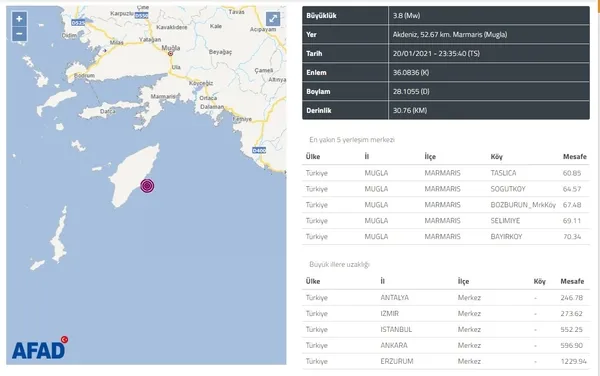Click the ANTALYA province cell
Viewport: 600px width, 376px height.
click(x=394, y=298)
